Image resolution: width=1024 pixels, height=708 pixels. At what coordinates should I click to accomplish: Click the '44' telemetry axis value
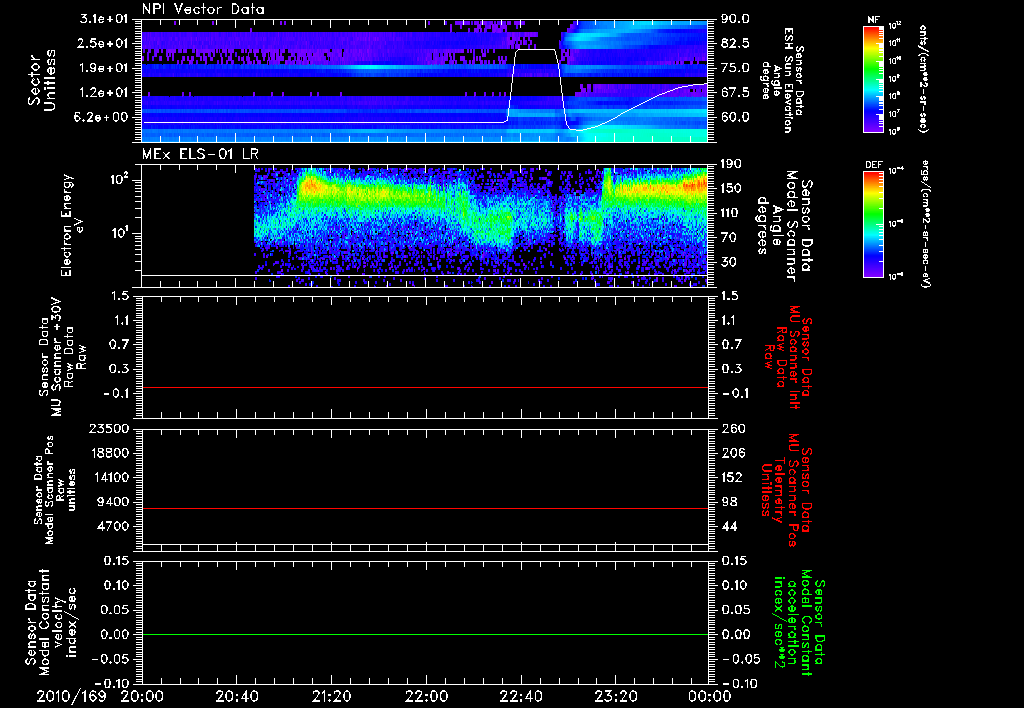729,526
